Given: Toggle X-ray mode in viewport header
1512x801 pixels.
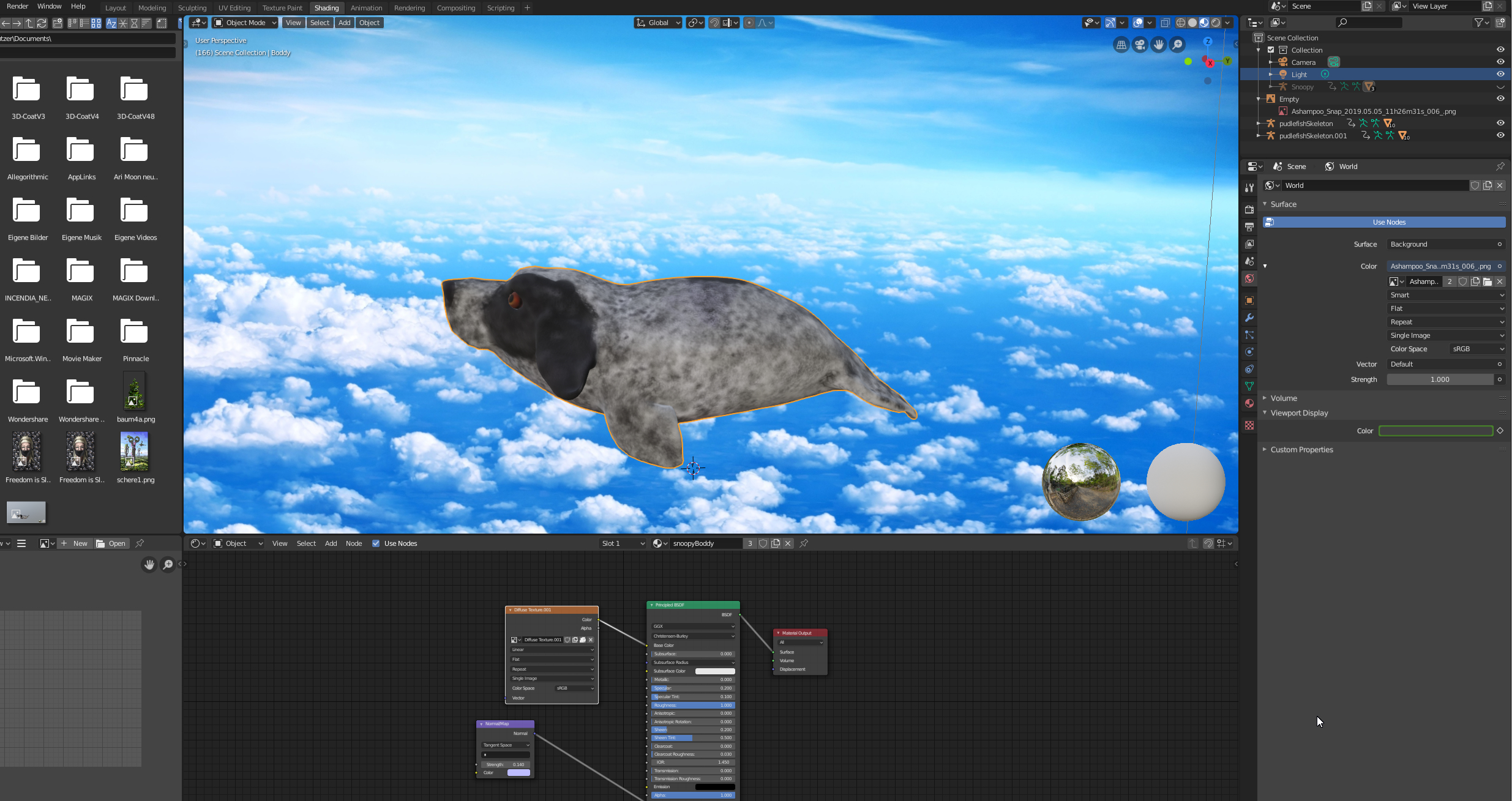Looking at the screenshot, I should pyautogui.click(x=1166, y=23).
